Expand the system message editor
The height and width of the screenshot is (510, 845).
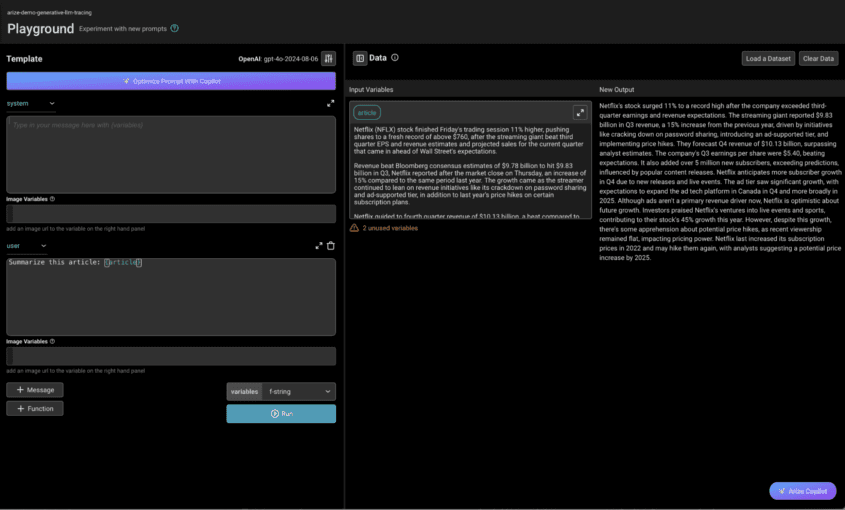(330, 104)
